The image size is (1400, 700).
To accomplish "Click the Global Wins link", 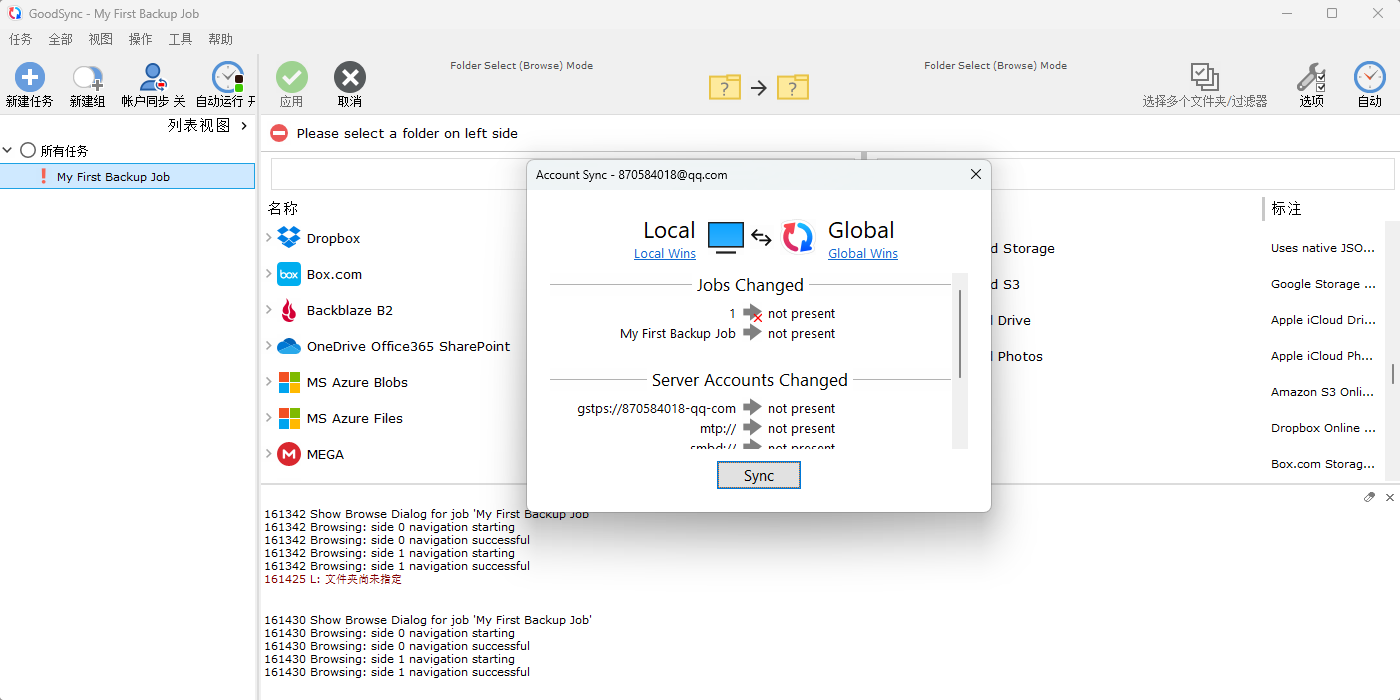I will (x=862, y=254).
